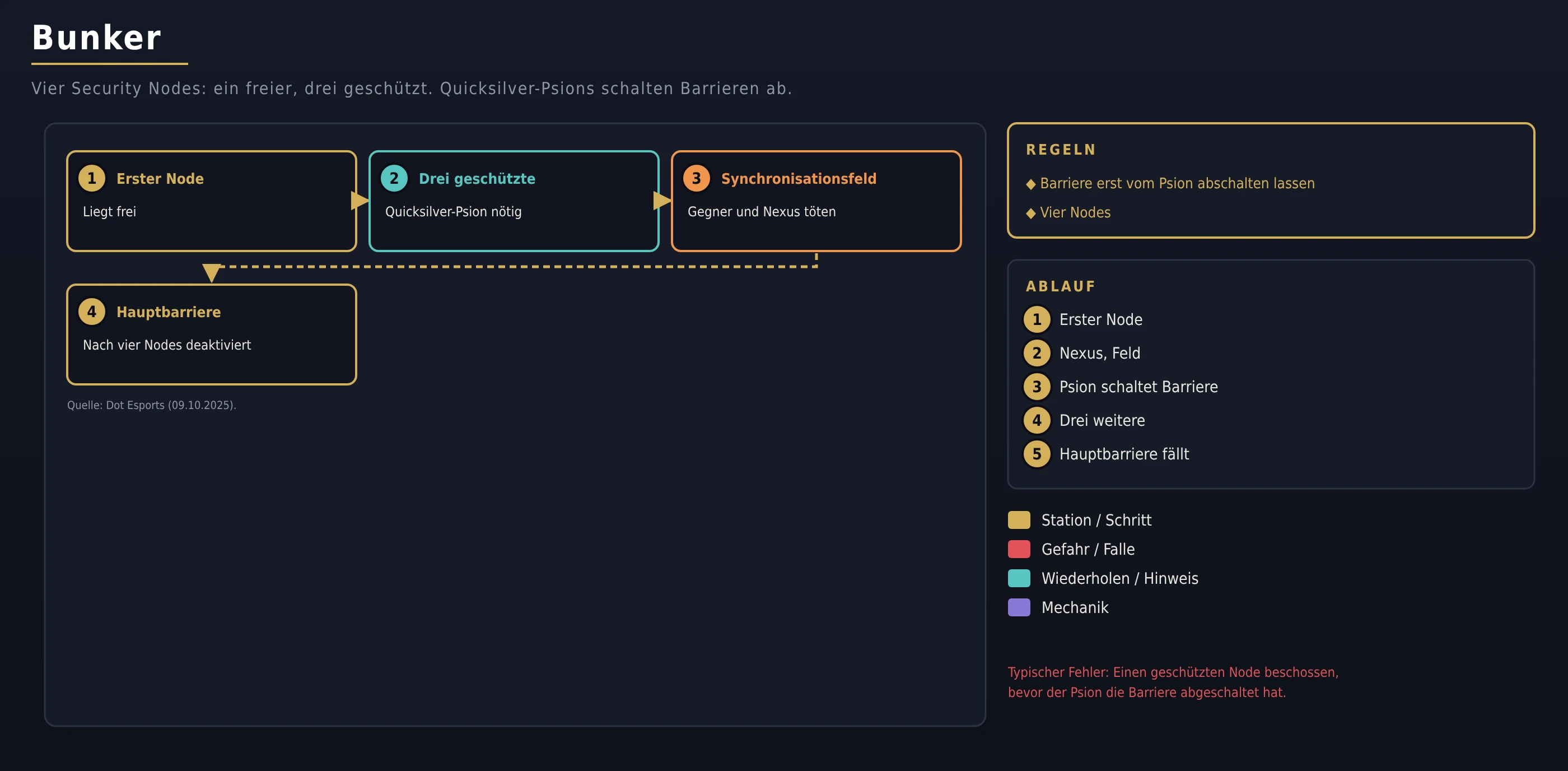Click the Bunker page heading

click(x=97, y=37)
